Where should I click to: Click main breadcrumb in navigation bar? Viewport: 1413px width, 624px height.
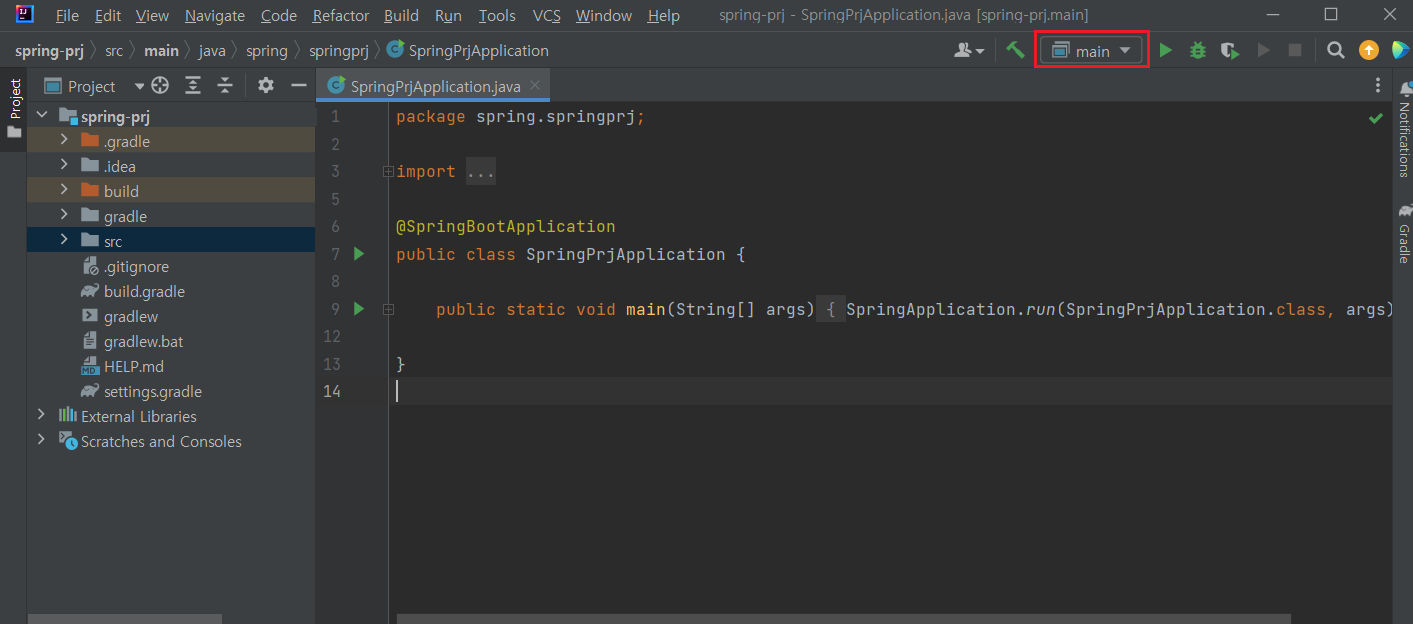click(161, 50)
